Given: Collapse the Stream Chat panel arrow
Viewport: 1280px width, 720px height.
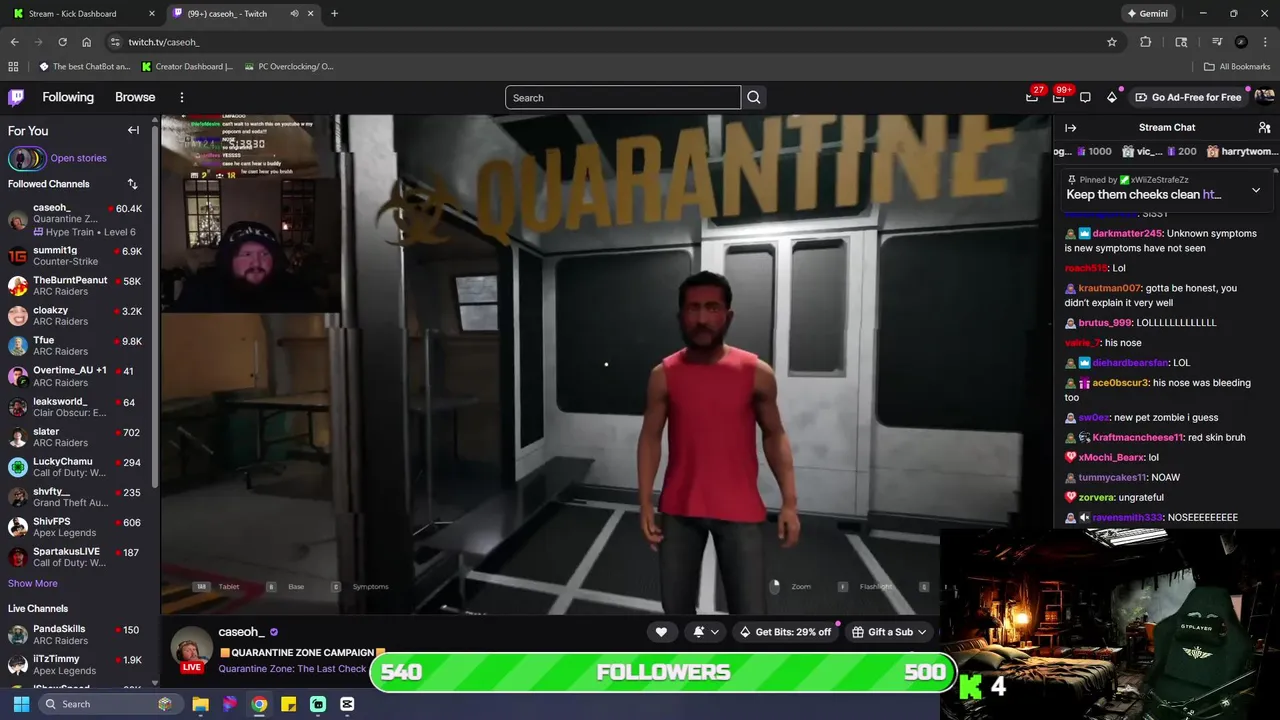Looking at the screenshot, I should (1070, 128).
